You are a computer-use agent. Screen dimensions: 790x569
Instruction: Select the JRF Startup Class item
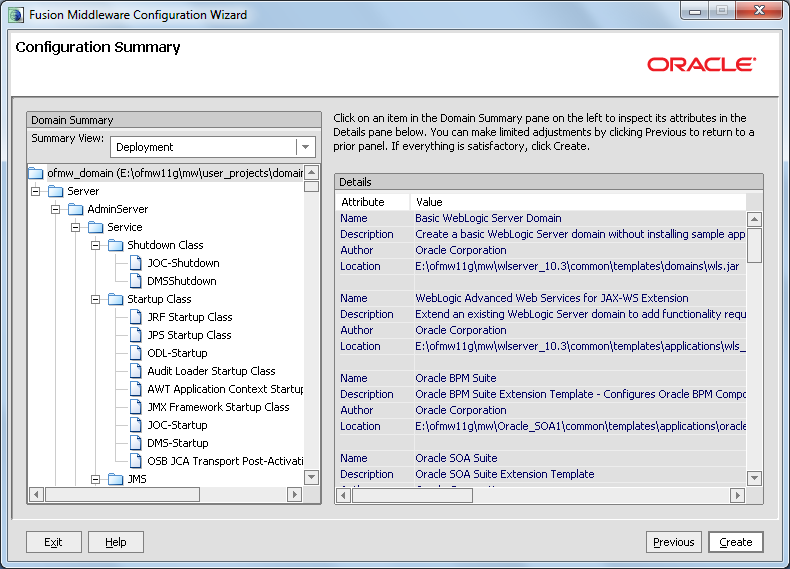point(190,317)
